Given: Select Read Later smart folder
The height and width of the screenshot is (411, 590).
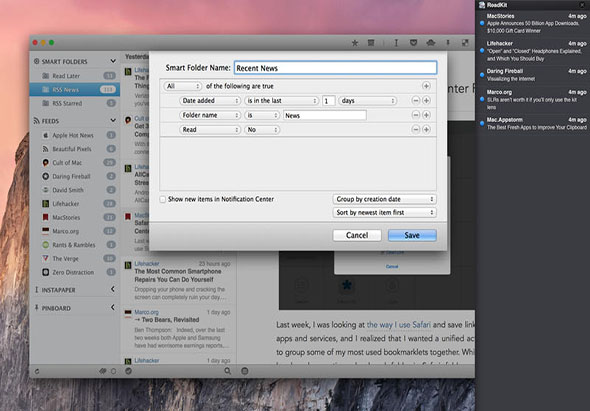Looking at the screenshot, I should click(75, 76).
